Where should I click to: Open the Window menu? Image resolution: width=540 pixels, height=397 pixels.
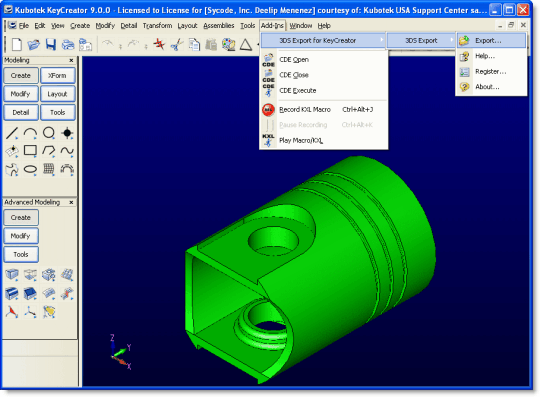point(301,26)
